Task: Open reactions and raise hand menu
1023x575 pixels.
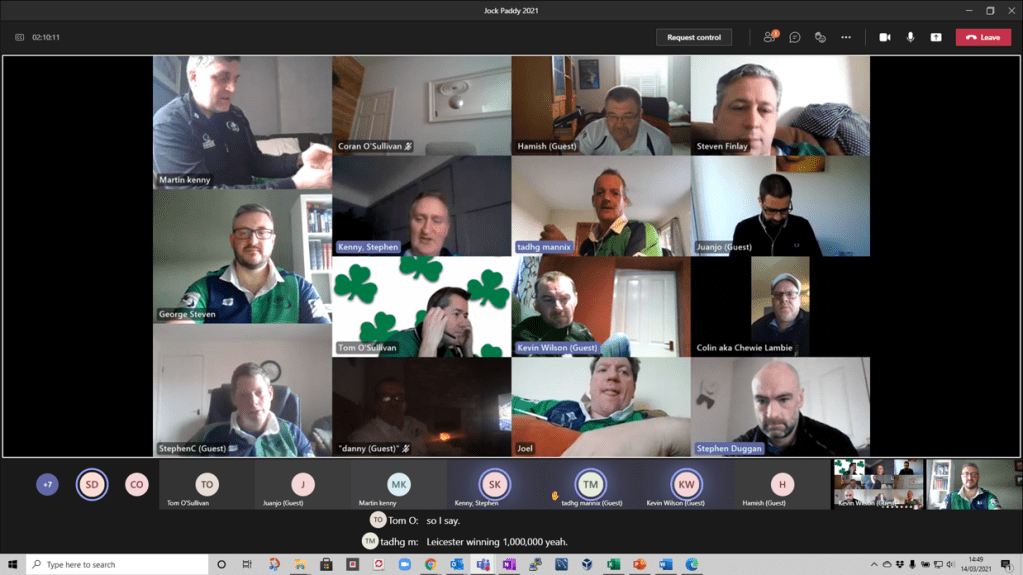Action: point(820,37)
